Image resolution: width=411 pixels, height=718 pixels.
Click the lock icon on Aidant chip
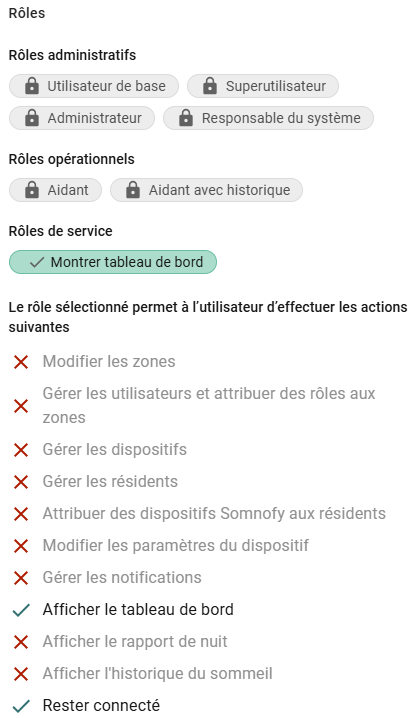pyautogui.click(x=32, y=190)
